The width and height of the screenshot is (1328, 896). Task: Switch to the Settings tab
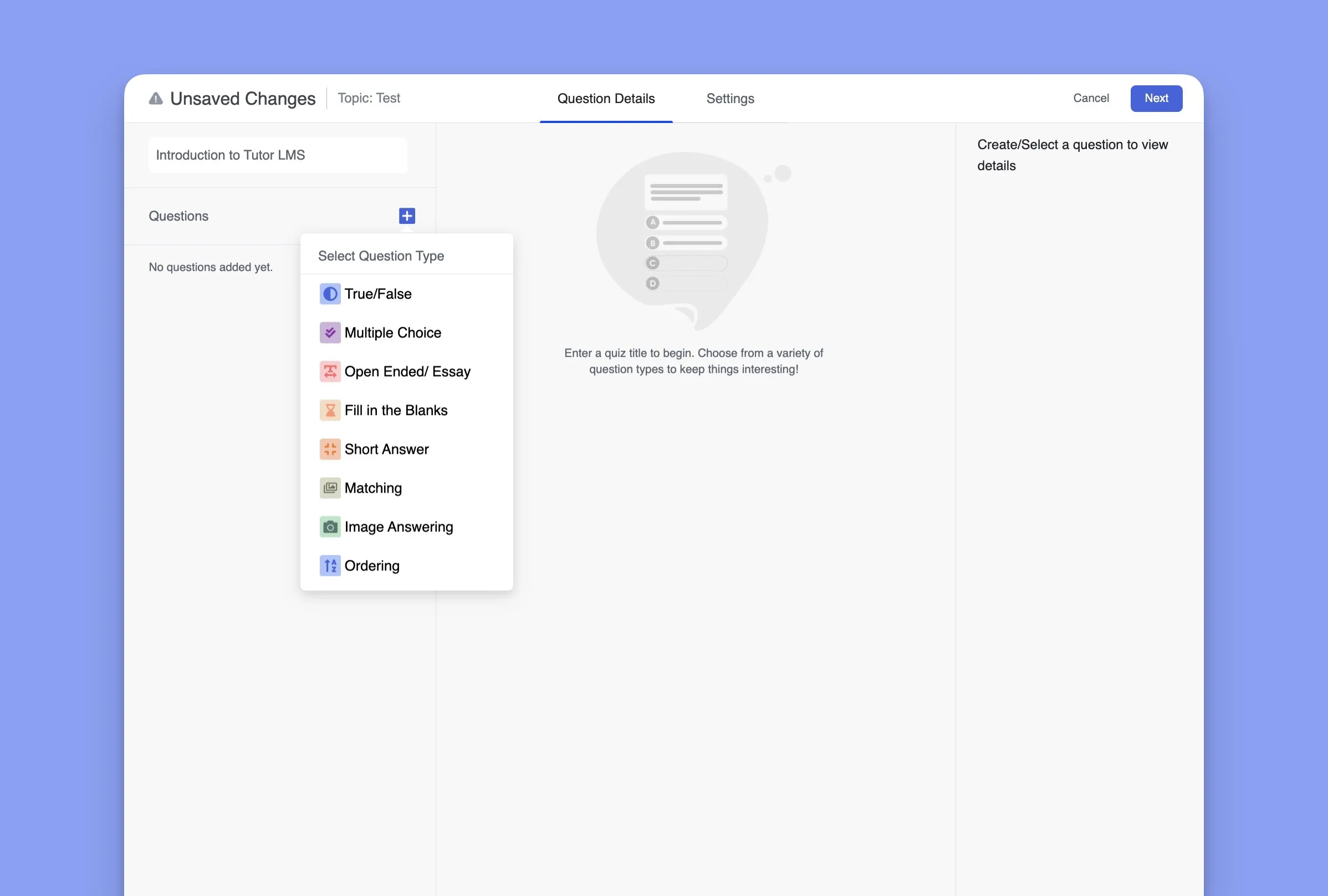coord(730,98)
